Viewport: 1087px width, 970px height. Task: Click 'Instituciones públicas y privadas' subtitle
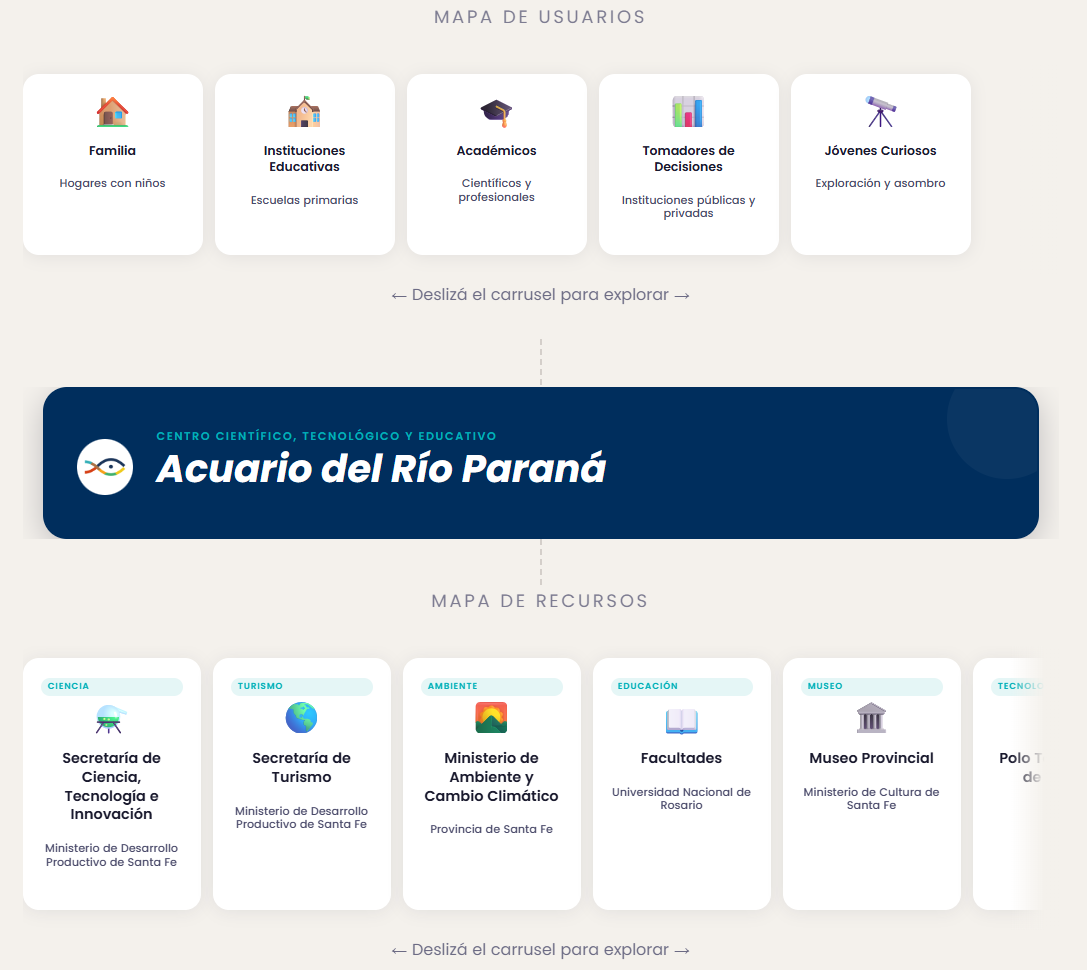point(688,207)
